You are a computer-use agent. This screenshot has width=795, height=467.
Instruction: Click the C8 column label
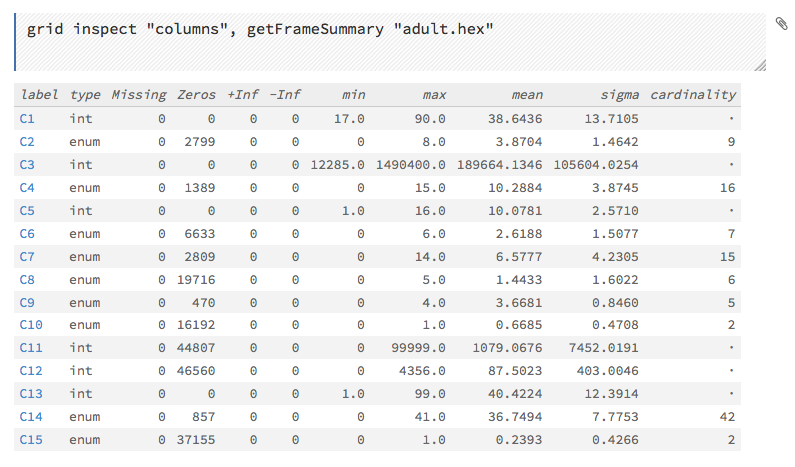click(27, 279)
